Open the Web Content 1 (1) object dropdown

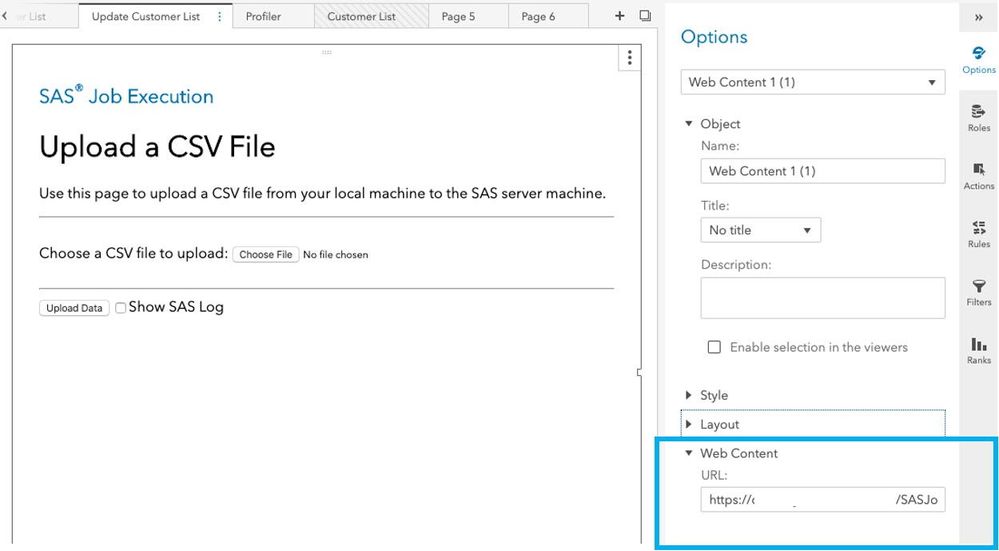[812, 82]
